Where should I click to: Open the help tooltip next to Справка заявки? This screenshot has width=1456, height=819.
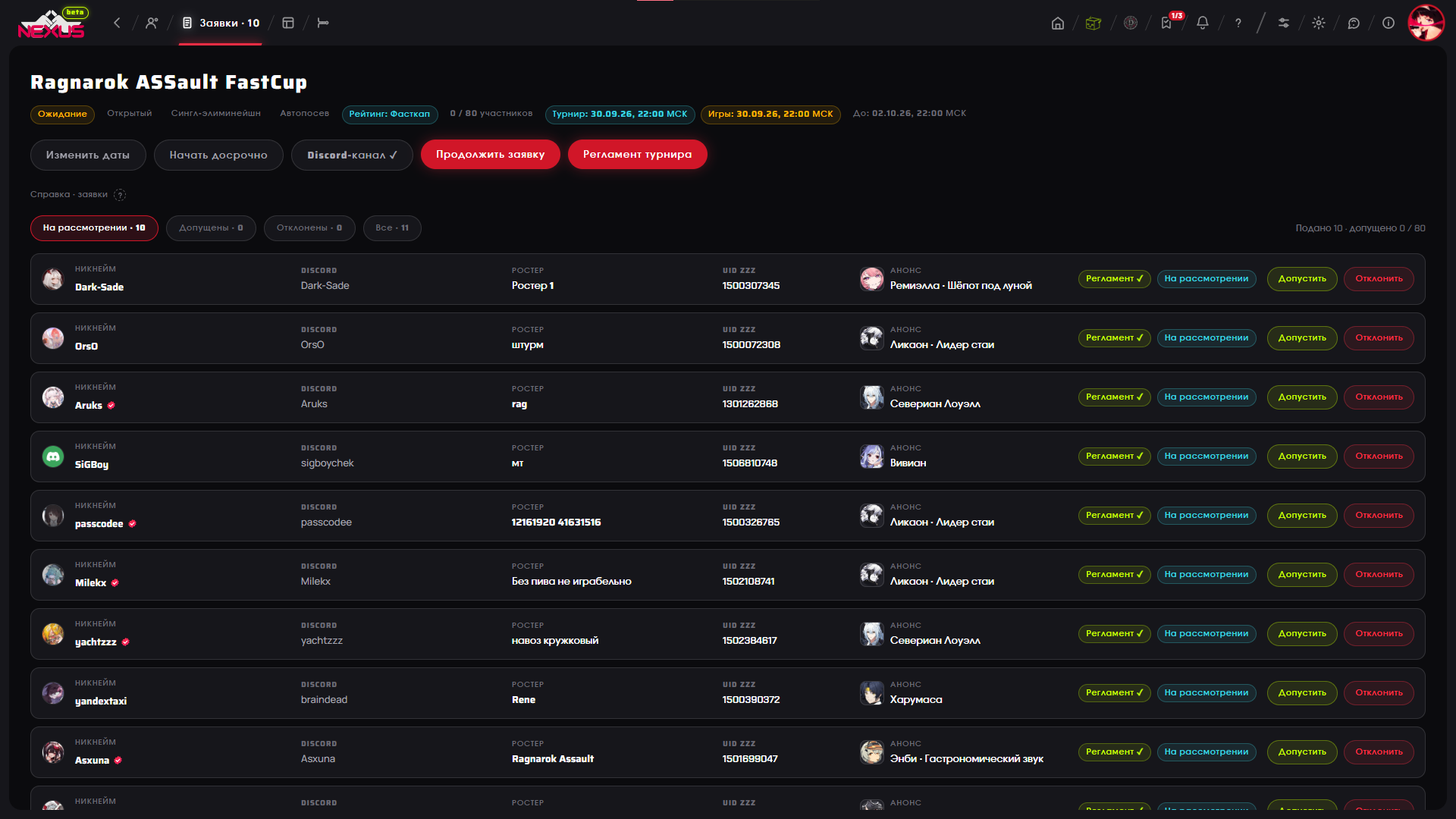tap(120, 195)
